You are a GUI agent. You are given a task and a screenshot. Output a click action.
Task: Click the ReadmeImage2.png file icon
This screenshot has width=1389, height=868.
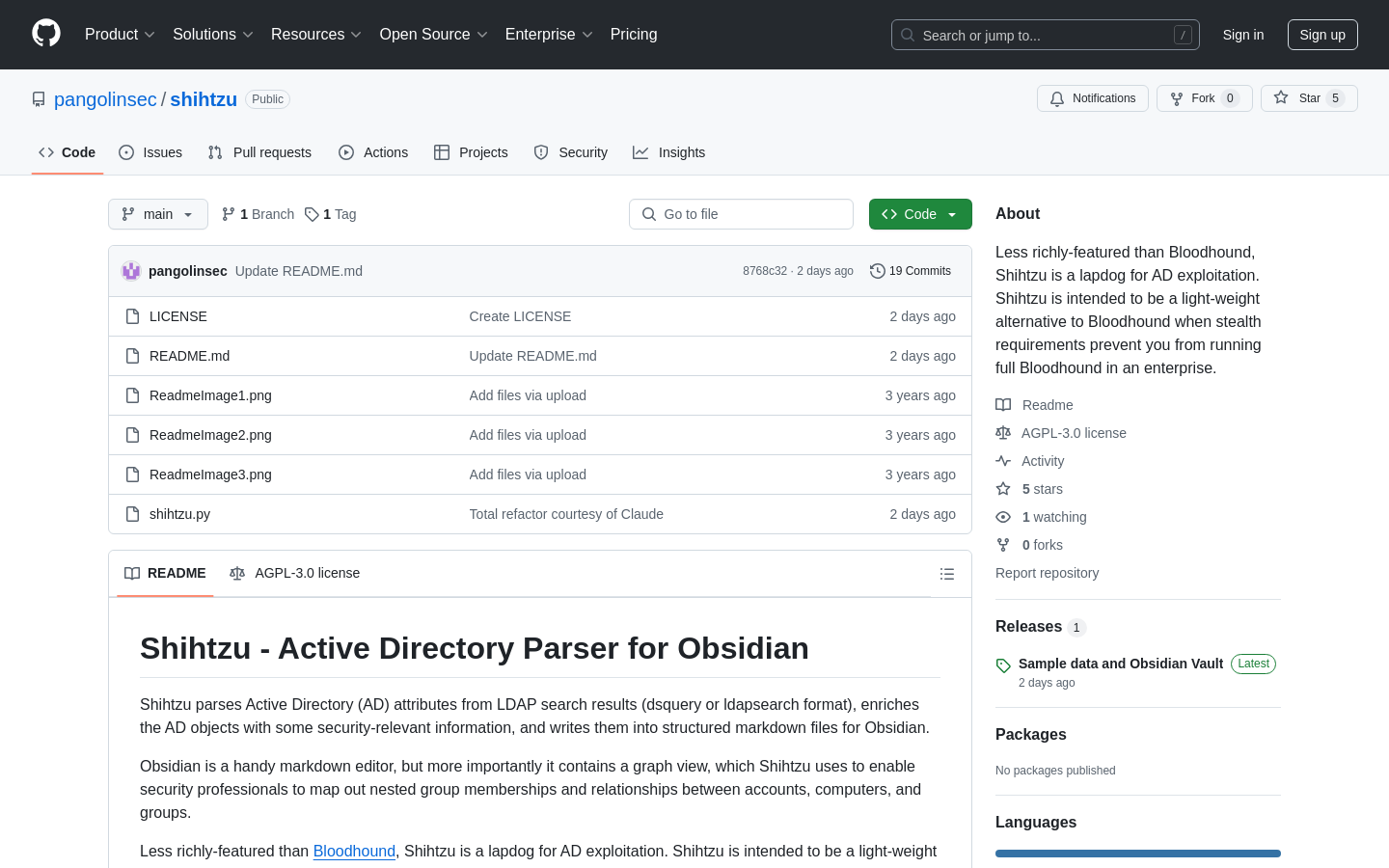(133, 435)
